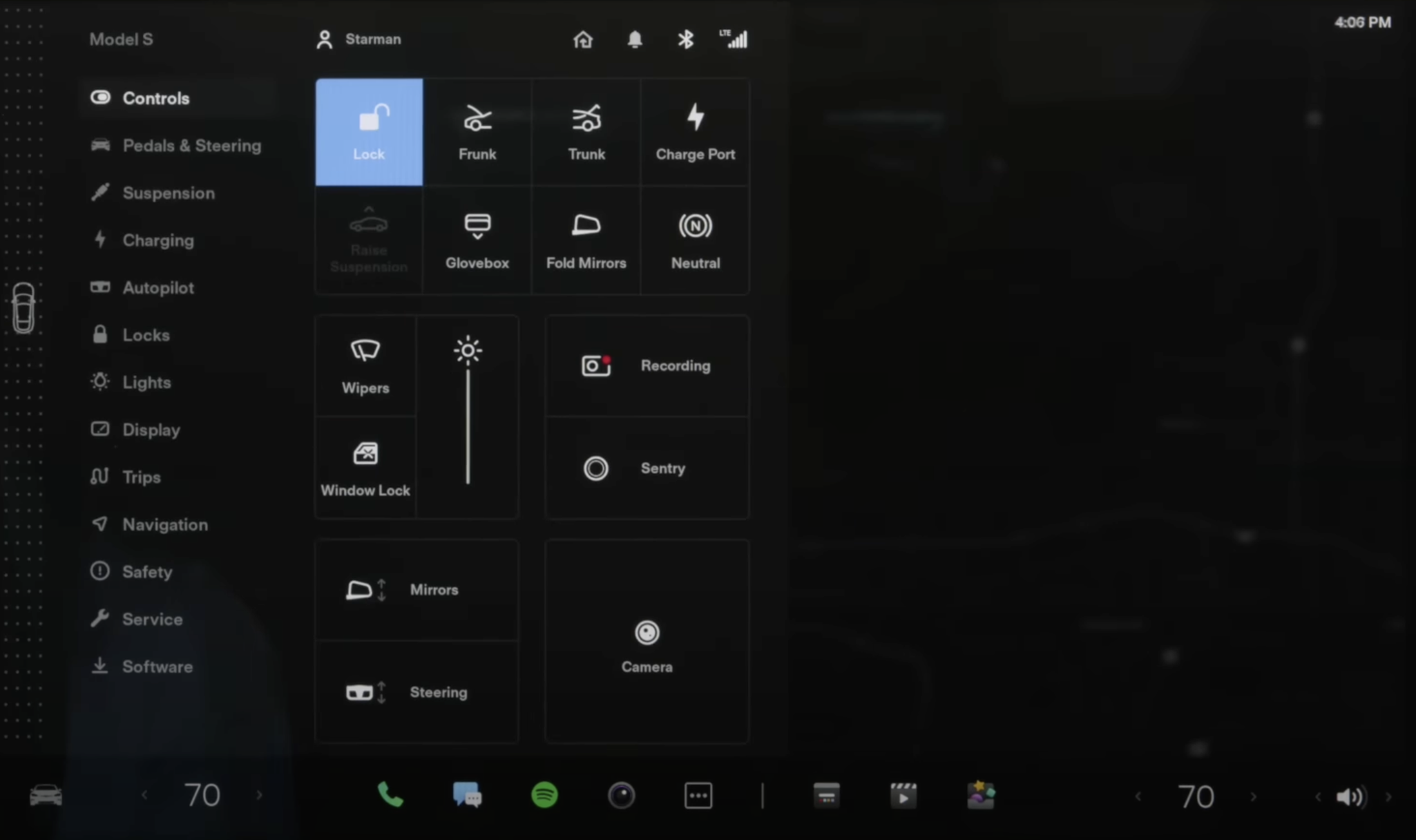Image resolution: width=1416 pixels, height=840 pixels.
Task: Toggle Window Lock
Action: point(365,468)
